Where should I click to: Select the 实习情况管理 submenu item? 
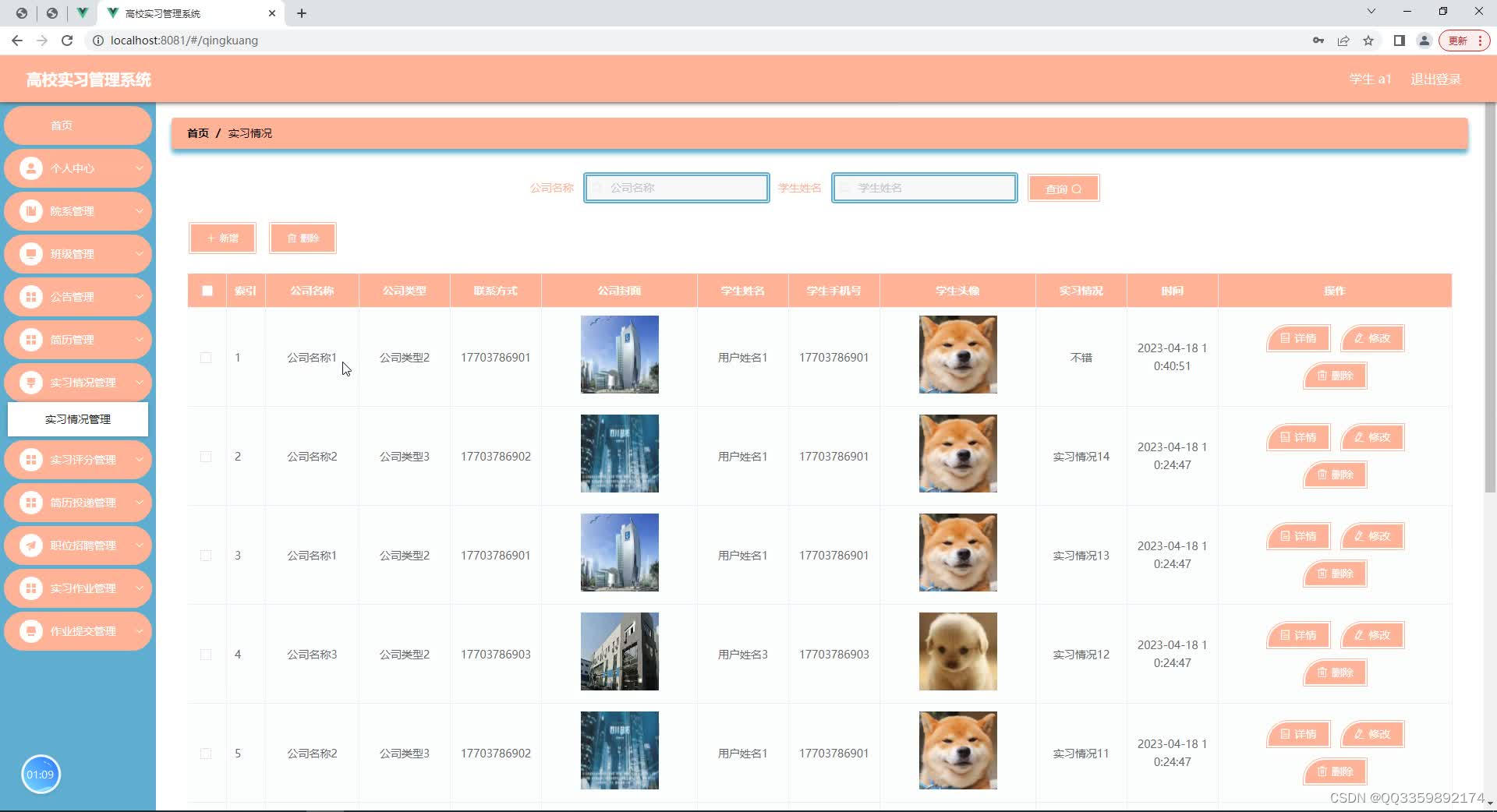pos(78,419)
